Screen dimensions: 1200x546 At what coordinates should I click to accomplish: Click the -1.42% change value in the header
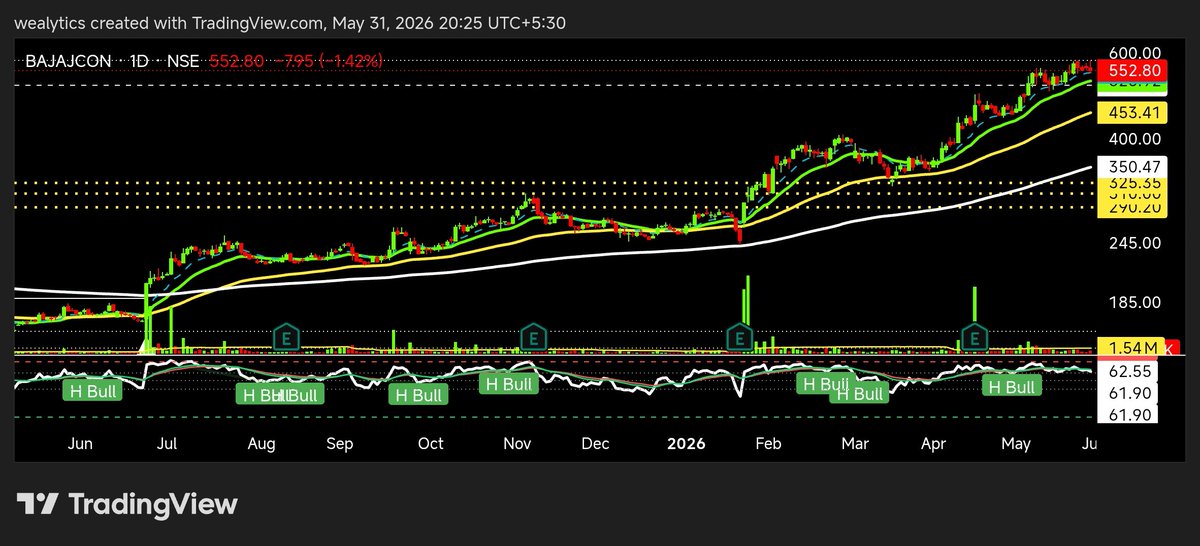click(x=350, y=61)
